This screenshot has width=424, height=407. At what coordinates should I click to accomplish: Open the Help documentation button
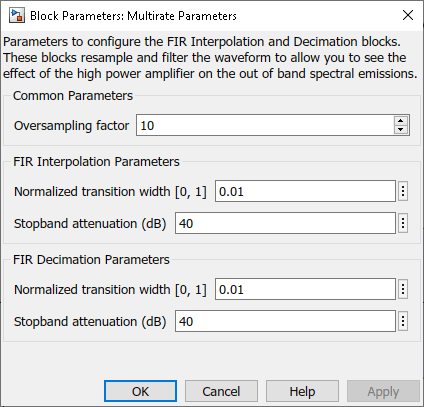click(302, 391)
